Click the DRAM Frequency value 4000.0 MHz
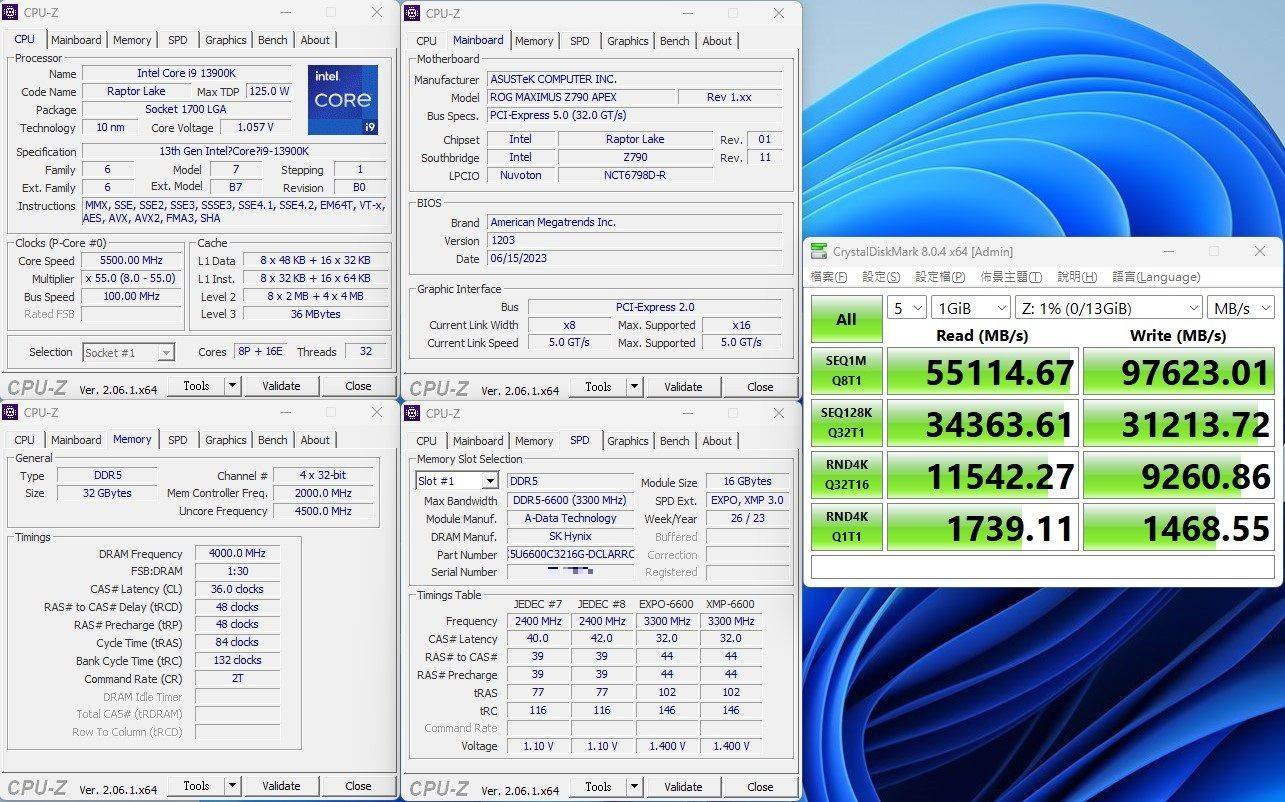 coord(237,553)
